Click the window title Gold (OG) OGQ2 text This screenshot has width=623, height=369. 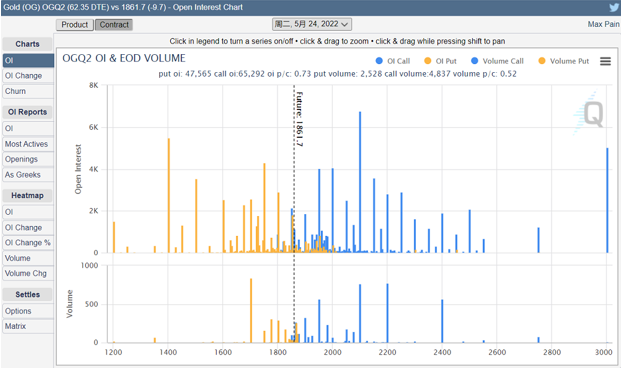coord(123,7)
